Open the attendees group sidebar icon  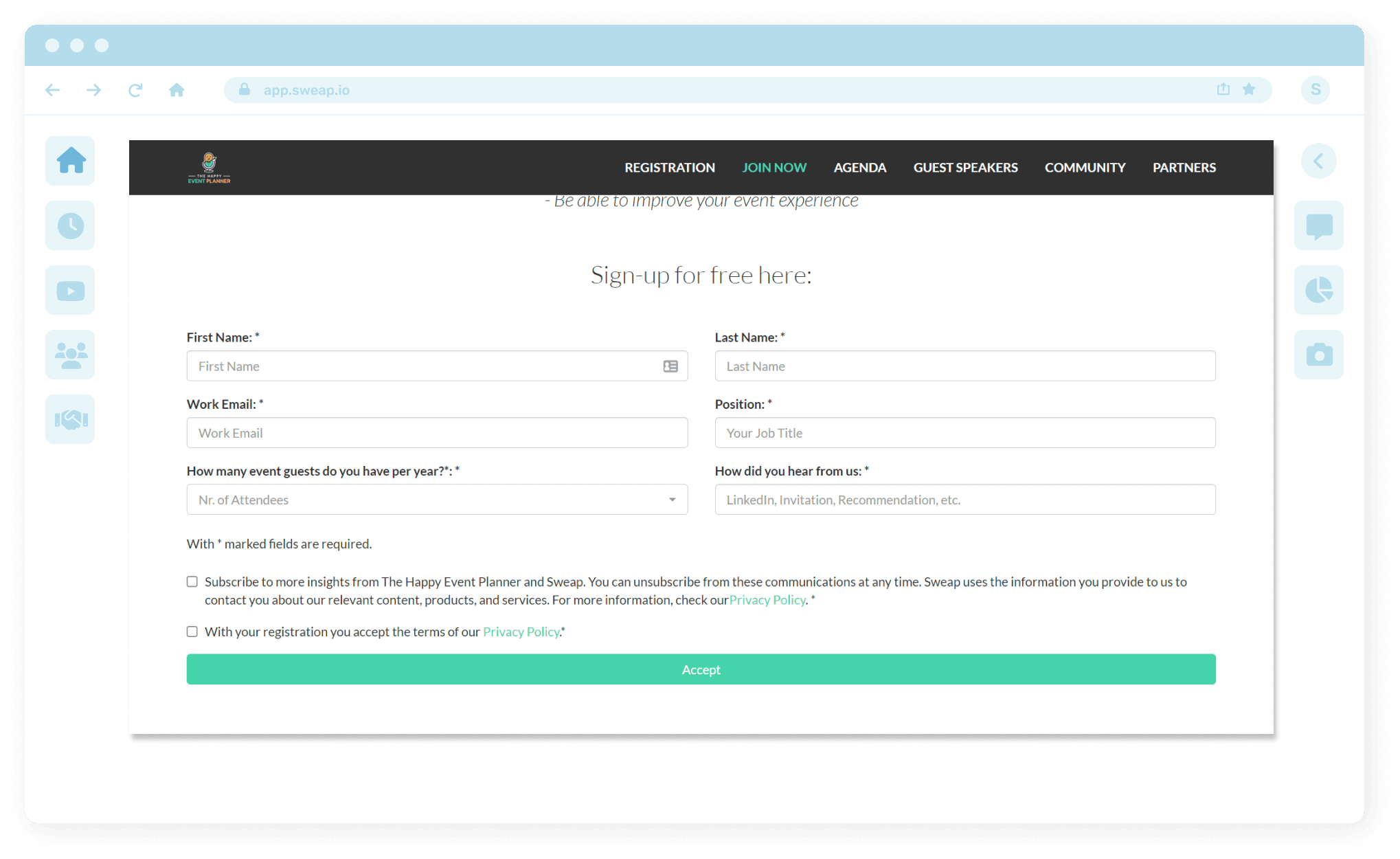(71, 355)
